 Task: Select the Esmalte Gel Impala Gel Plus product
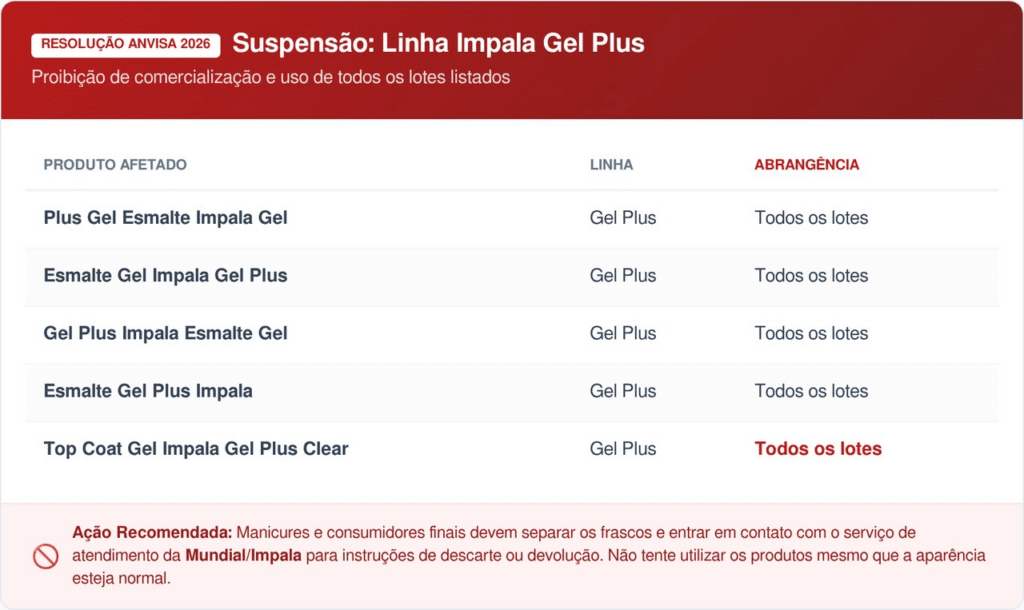(x=166, y=276)
